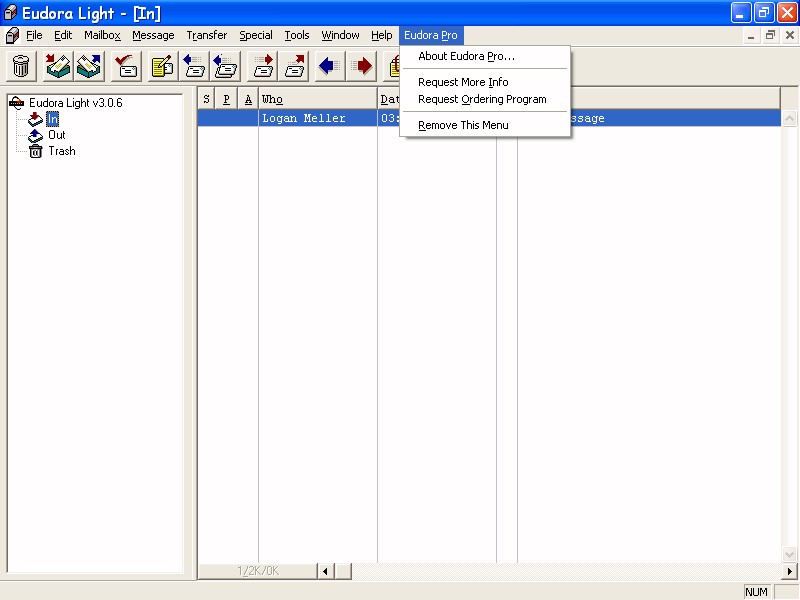Go to next message with red arrow
The image size is (800, 600).
(361, 66)
